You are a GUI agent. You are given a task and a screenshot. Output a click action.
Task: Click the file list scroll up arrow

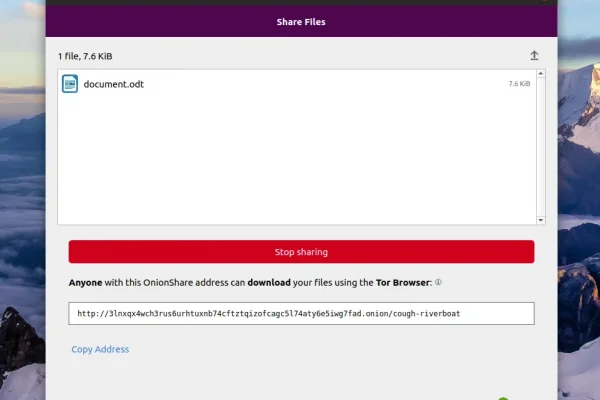tap(541, 73)
